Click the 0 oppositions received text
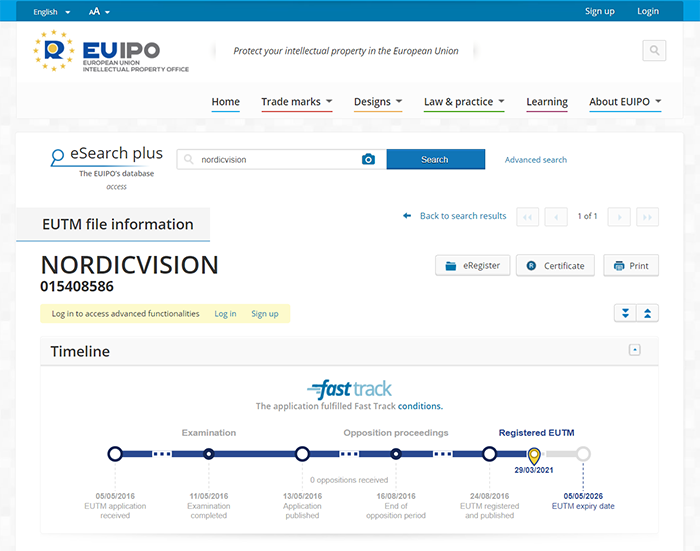The image size is (700, 551). (349, 480)
